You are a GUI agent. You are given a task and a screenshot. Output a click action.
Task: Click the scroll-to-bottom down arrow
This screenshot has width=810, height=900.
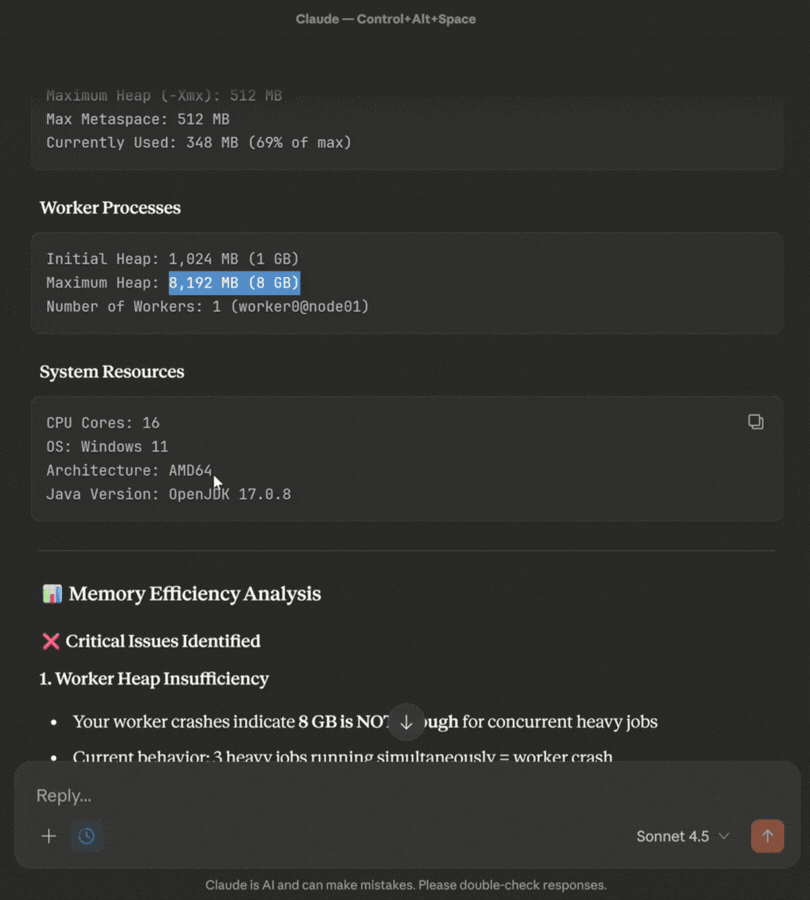tap(406, 722)
